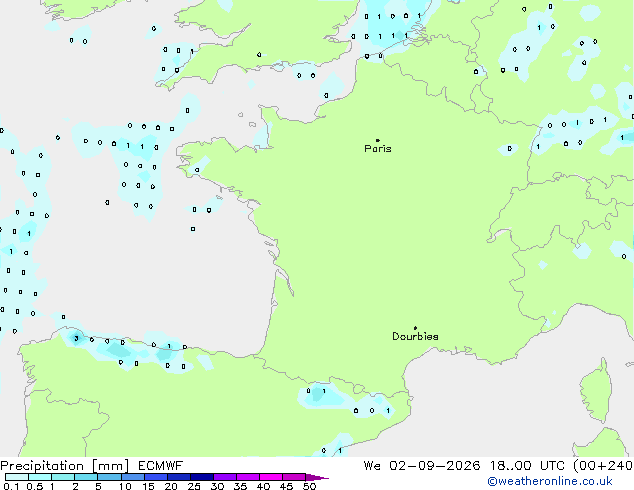Select the 0.1–0.5 mm legend swatch
This screenshot has height=490, width=634.
tap(17, 477)
